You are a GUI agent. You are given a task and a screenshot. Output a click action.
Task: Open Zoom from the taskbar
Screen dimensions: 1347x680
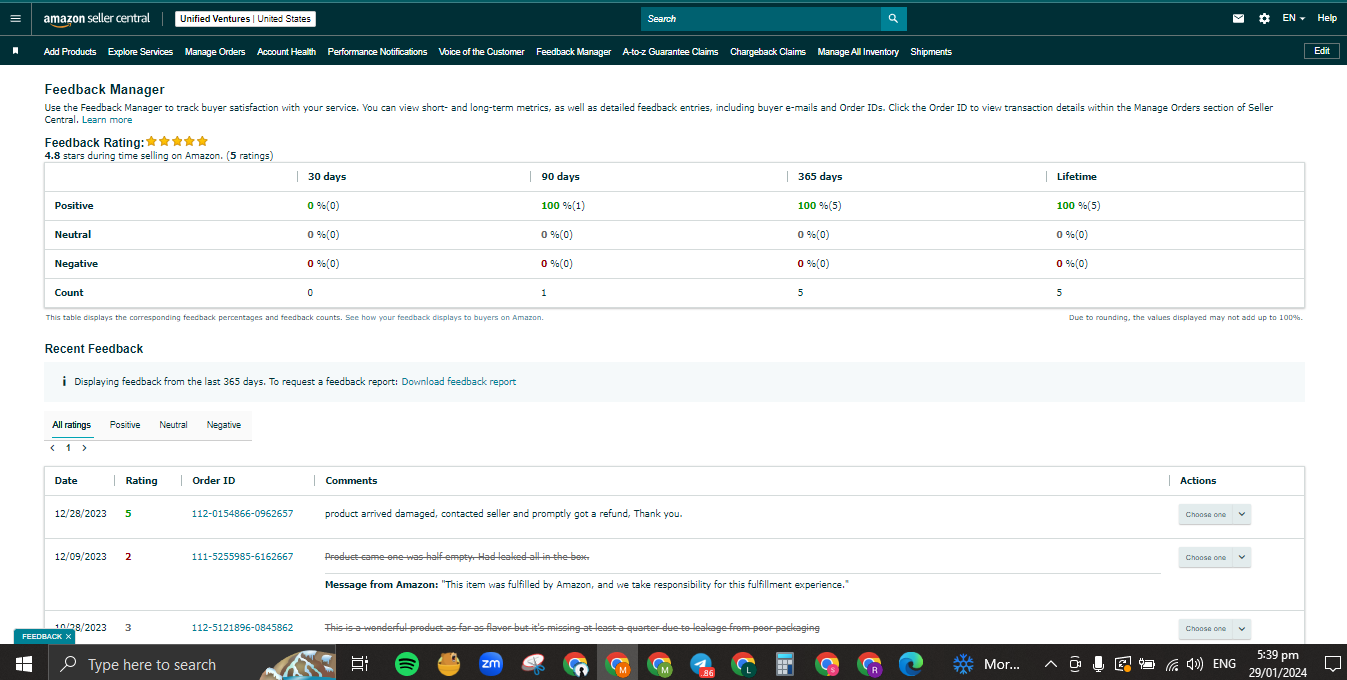491,663
